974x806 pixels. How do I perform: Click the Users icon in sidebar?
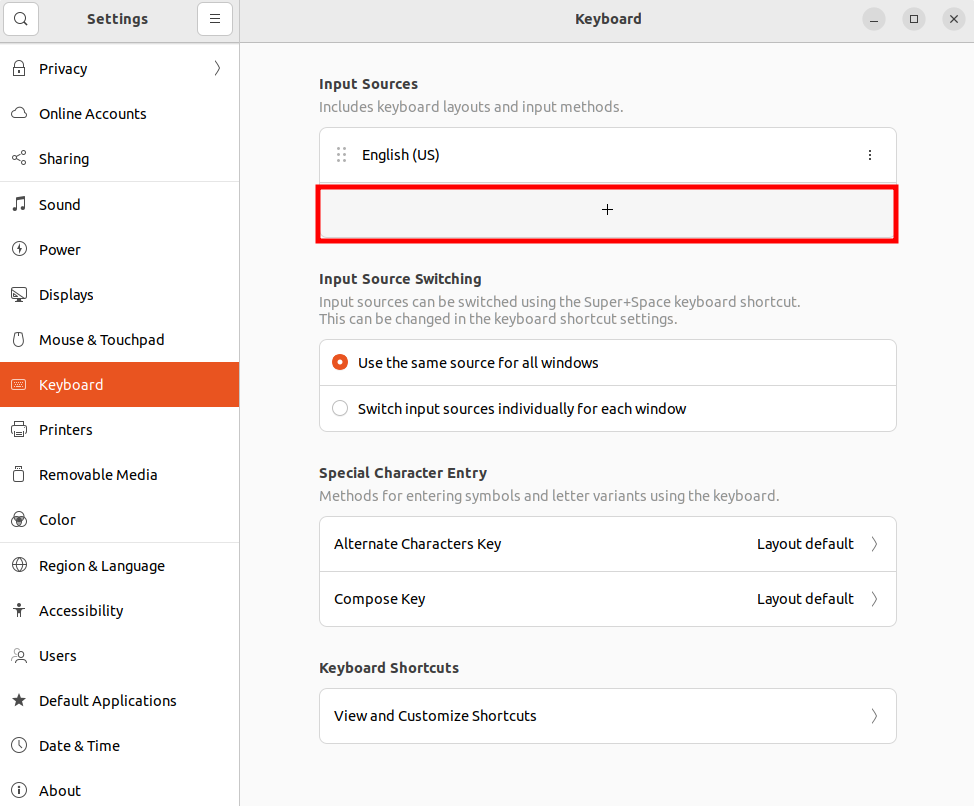tap(19, 656)
